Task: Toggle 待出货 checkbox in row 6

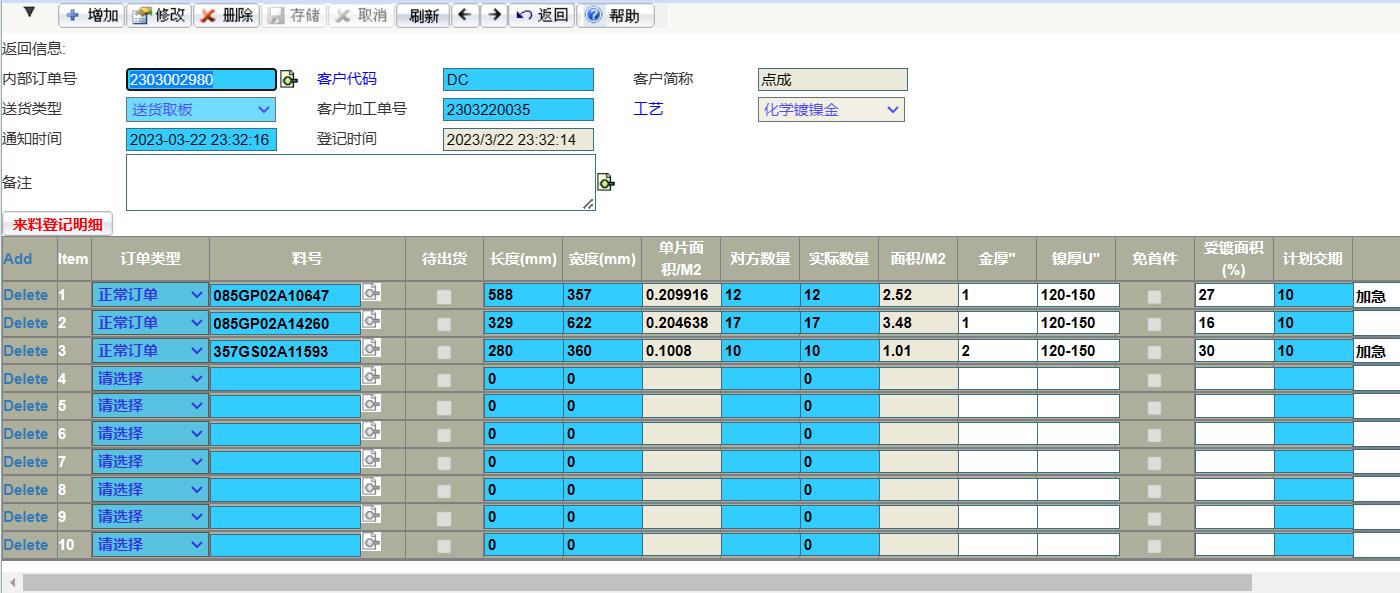Action: click(444, 436)
